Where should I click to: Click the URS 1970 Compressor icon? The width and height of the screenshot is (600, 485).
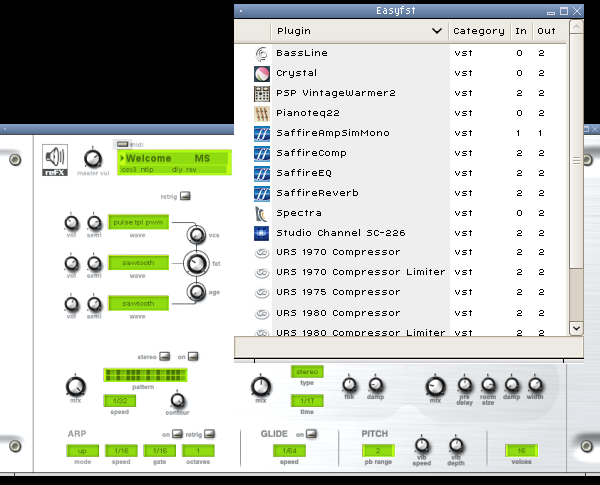tap(262, 253)
